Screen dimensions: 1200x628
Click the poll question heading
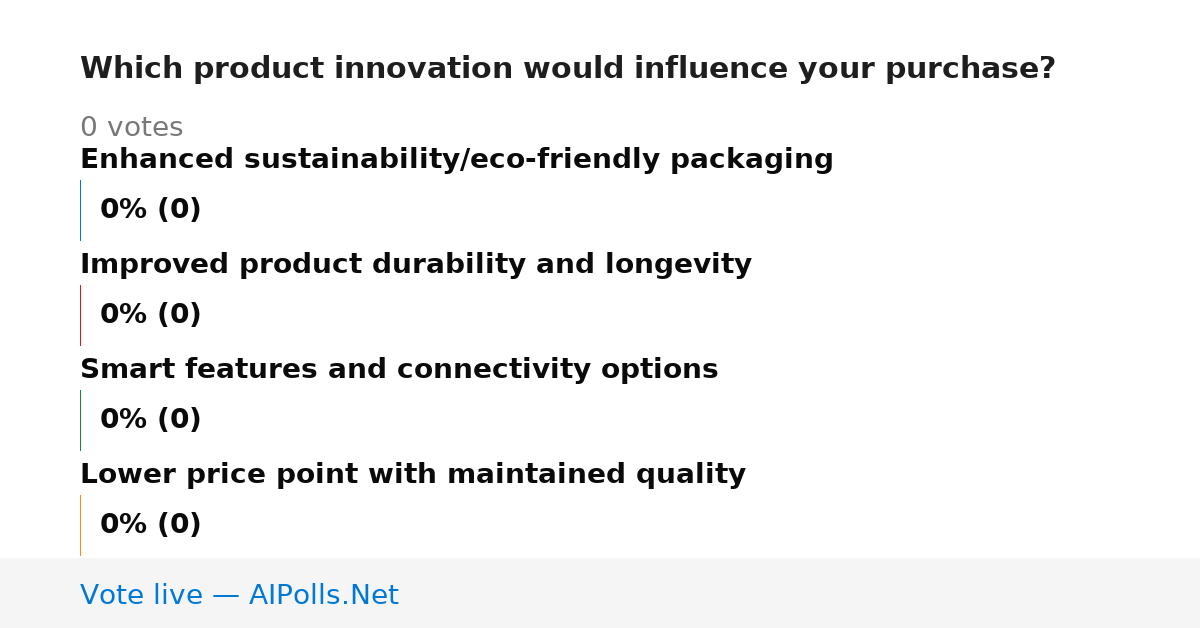(x=568, y=69)
